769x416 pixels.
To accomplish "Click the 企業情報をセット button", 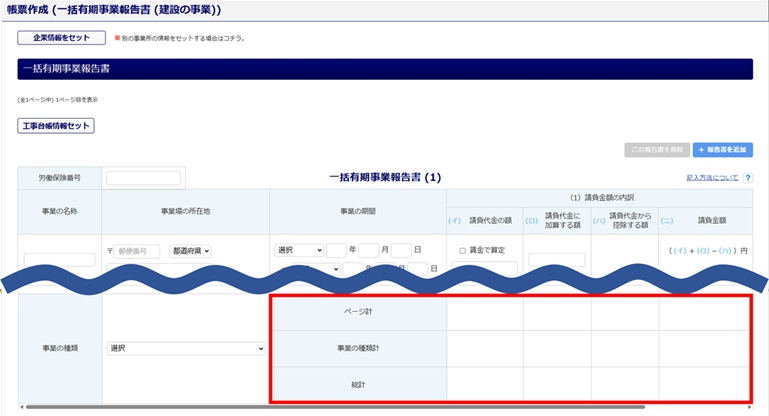I will click(x=61, y=38).
